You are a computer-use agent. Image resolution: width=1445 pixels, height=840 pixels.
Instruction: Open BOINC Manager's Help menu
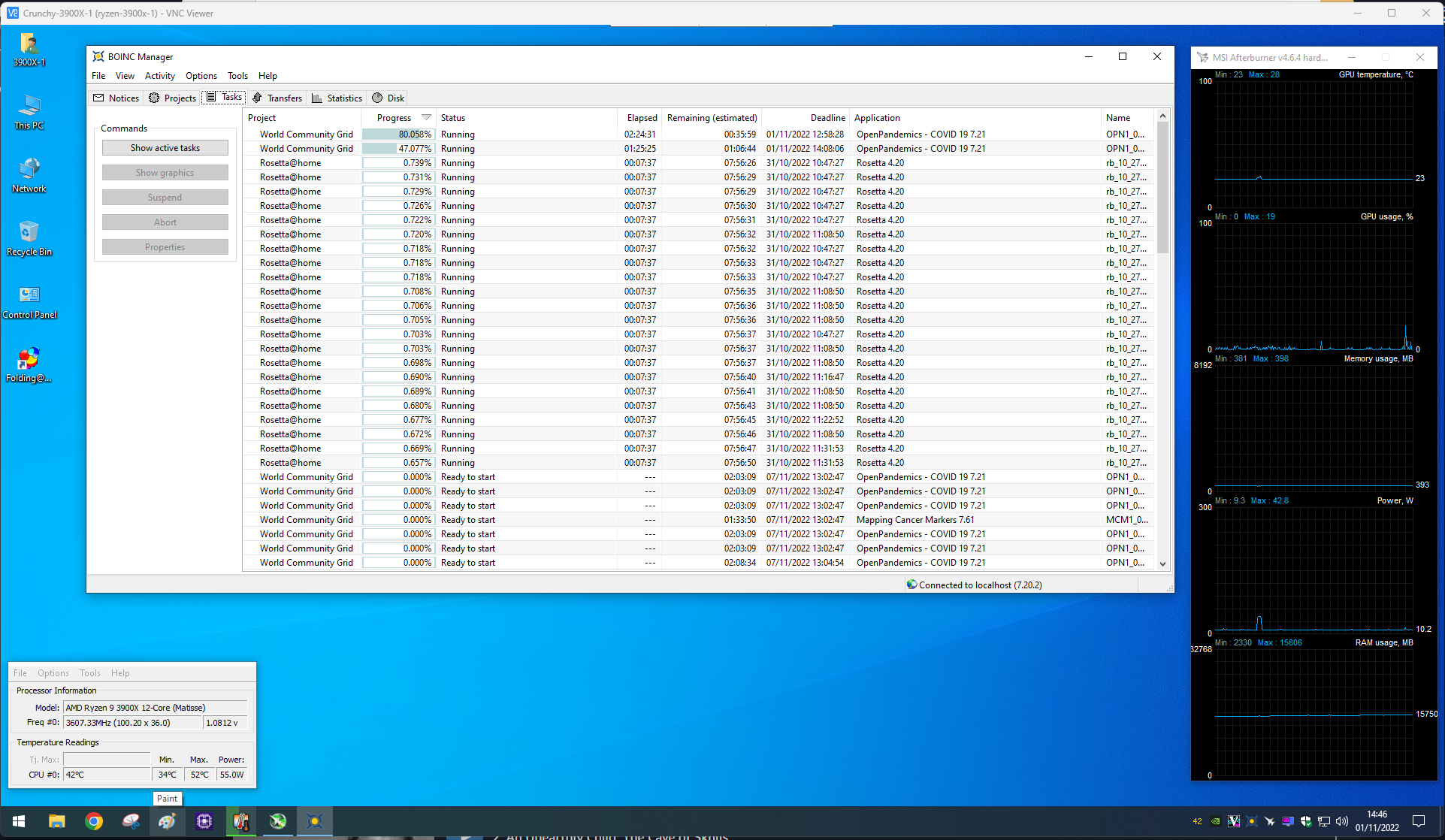pyautogui.click(x=268, y=76)
